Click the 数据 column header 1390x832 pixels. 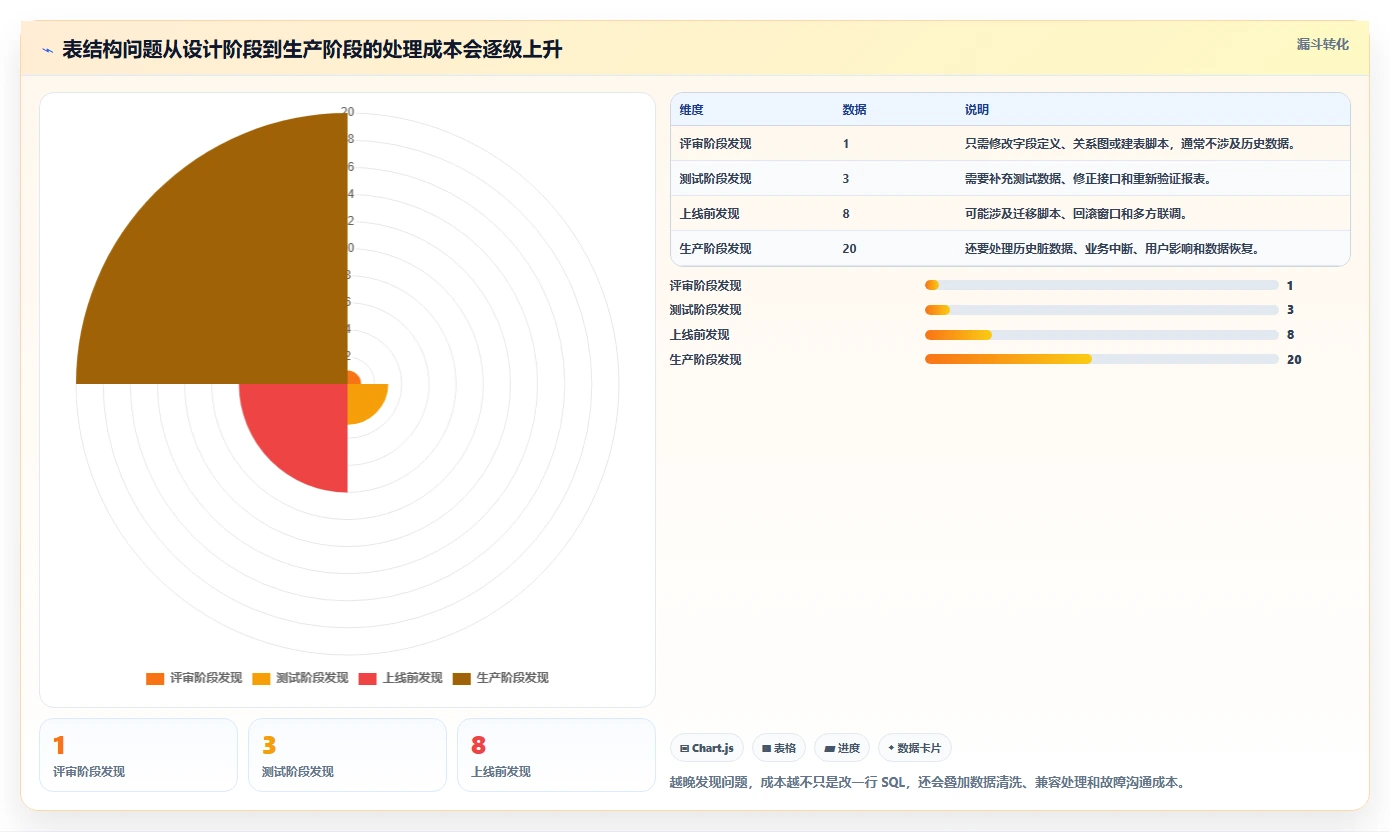[x=855, y=110]
